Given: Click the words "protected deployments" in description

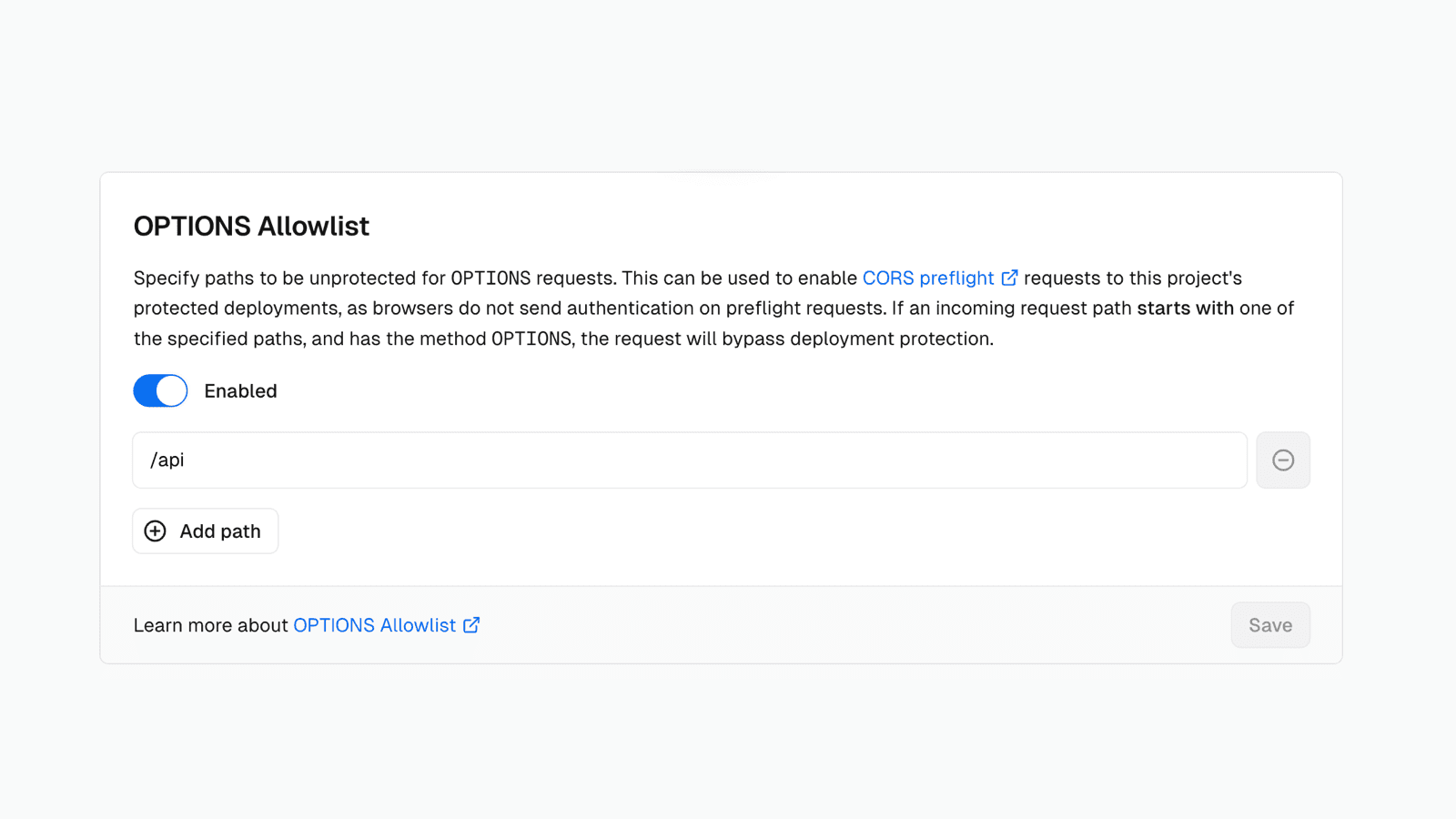Looking at the screenshot, I should (x=237, y=308).
